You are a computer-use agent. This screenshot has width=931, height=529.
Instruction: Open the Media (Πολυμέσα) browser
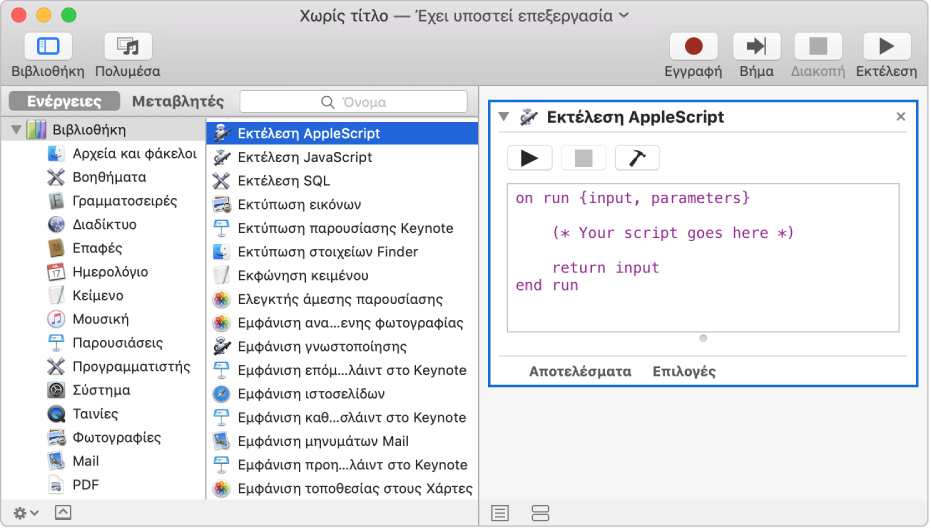pos(127,47)
